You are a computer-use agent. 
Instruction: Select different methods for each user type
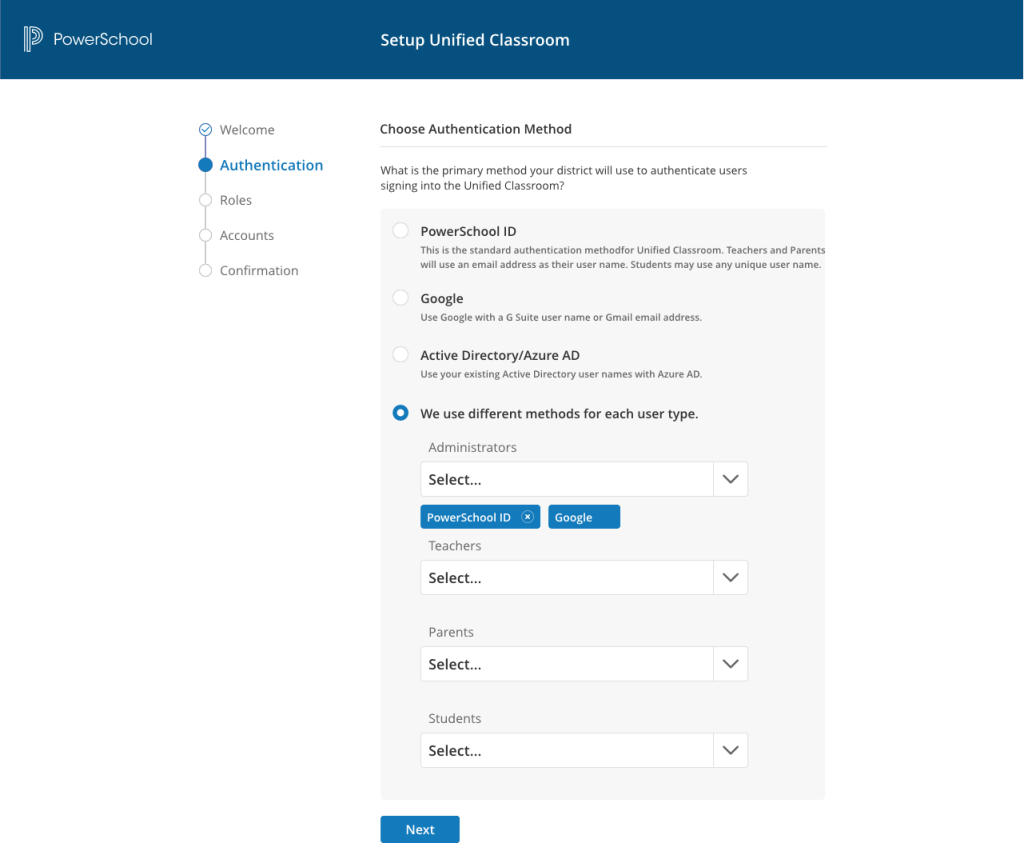[400, 413]
